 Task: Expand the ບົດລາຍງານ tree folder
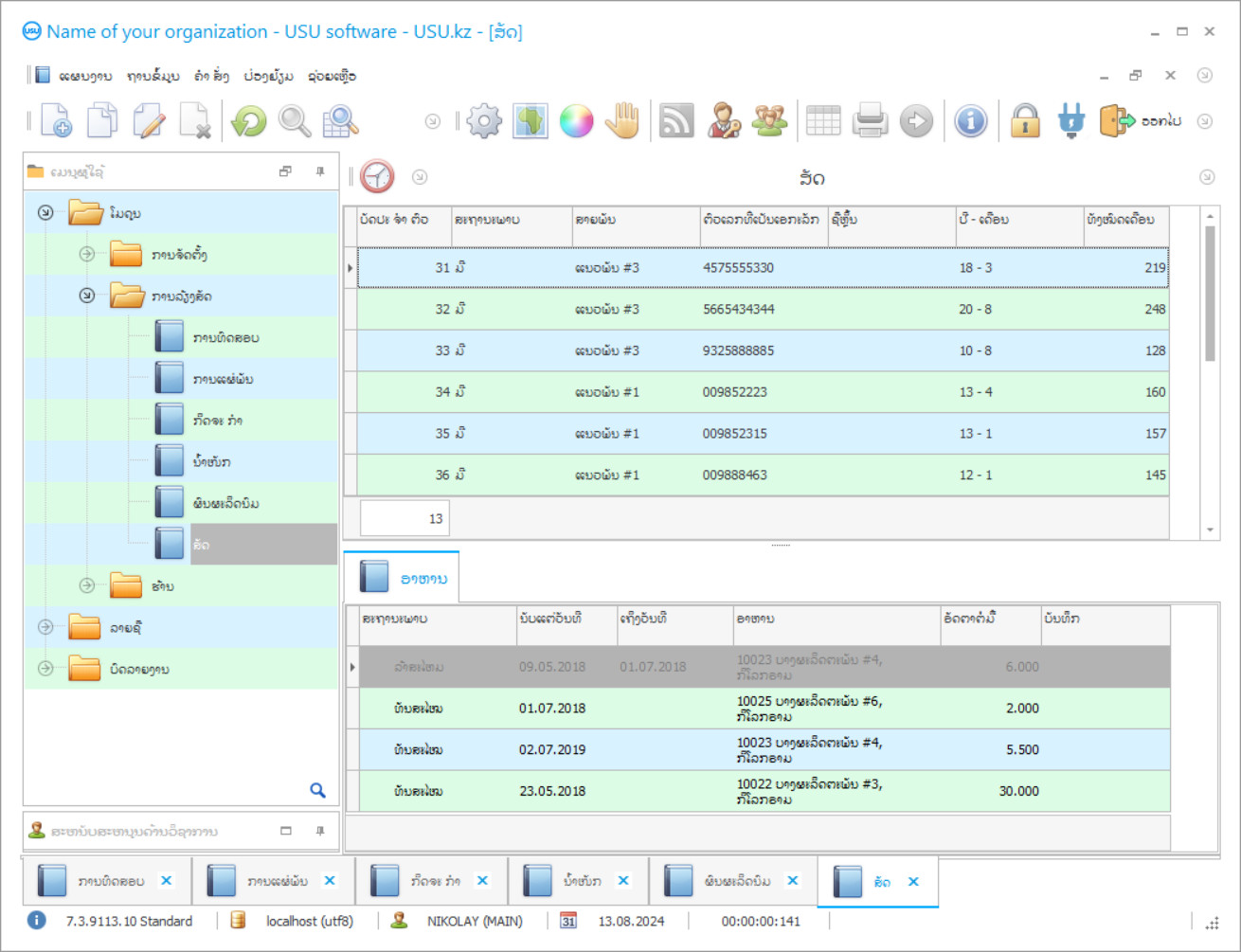(45, 669)
